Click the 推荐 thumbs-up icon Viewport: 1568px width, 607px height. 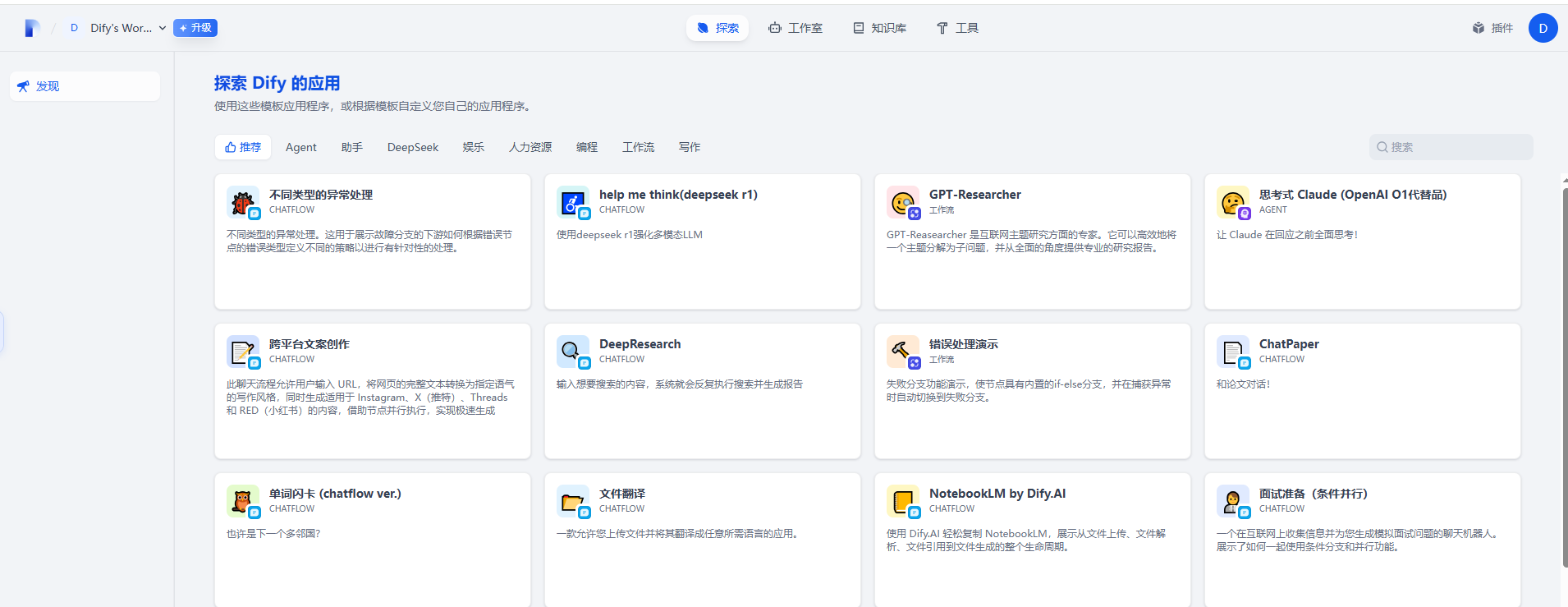(231, 147)
